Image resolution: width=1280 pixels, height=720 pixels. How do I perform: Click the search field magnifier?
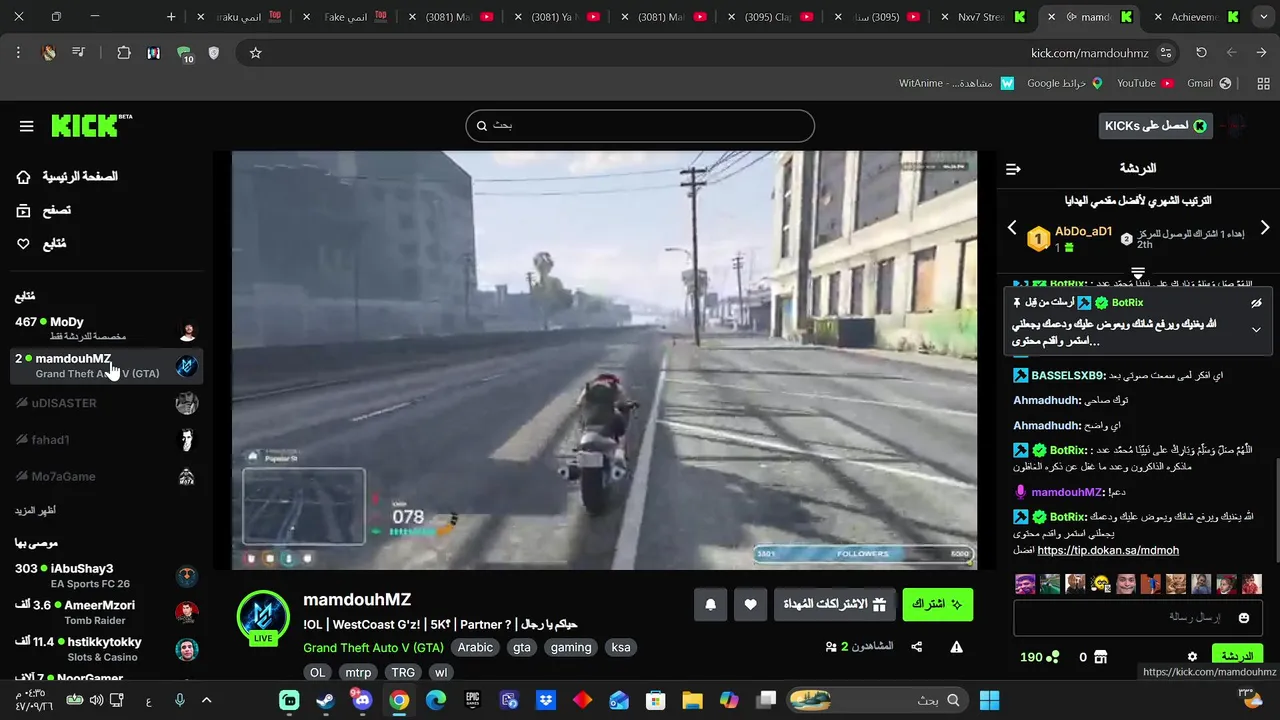tap(482, 126)
